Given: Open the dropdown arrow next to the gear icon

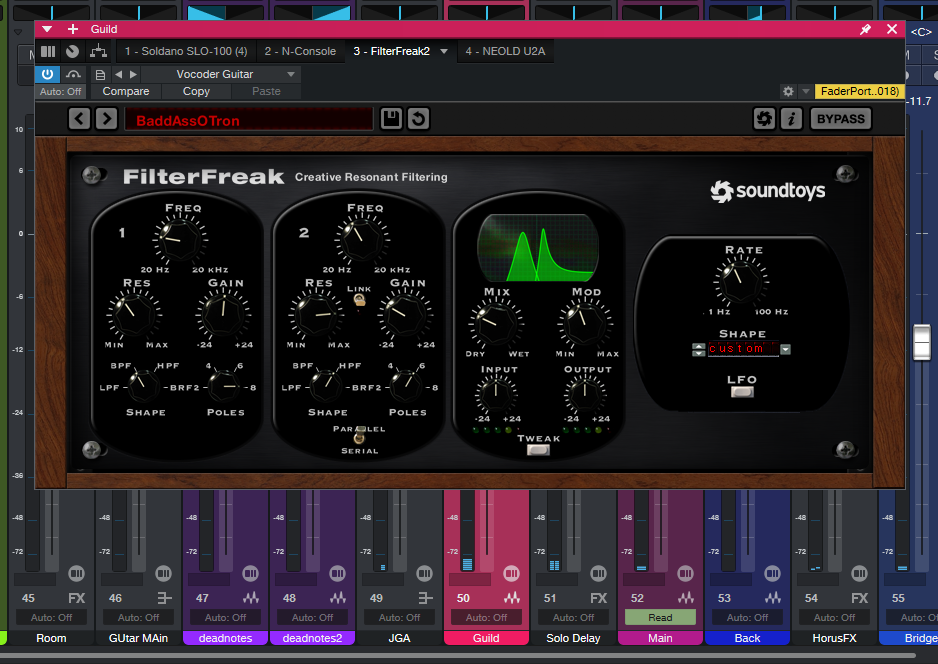Looking at the screenshot, I should point(806,92).
